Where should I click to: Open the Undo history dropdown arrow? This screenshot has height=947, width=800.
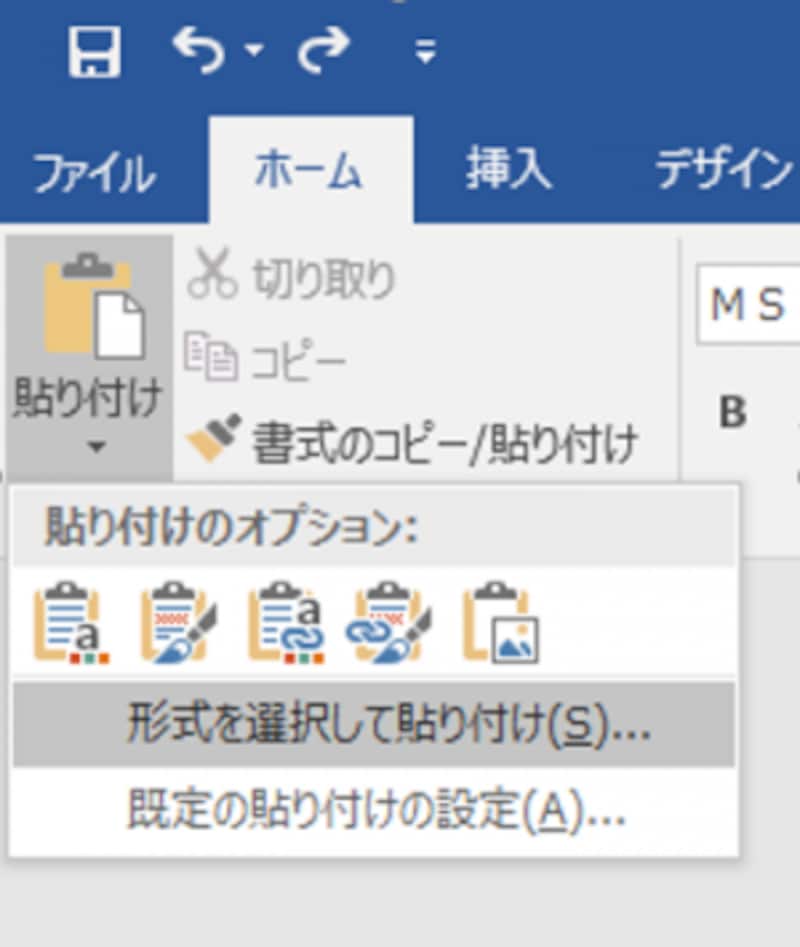click(255, 51)
